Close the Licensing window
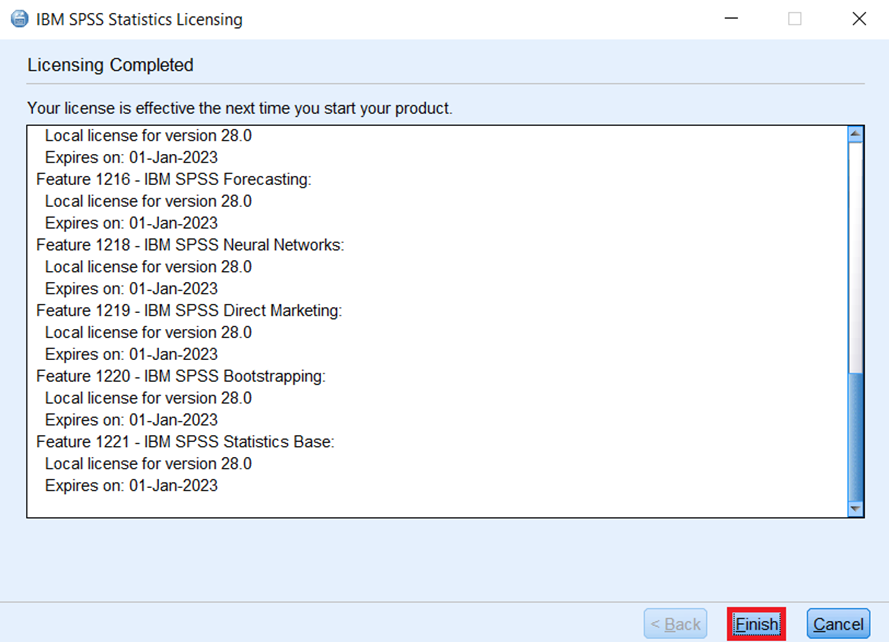The width and height of the screenshot is (889, 642). pyautogui.click(x=858, y=19)
